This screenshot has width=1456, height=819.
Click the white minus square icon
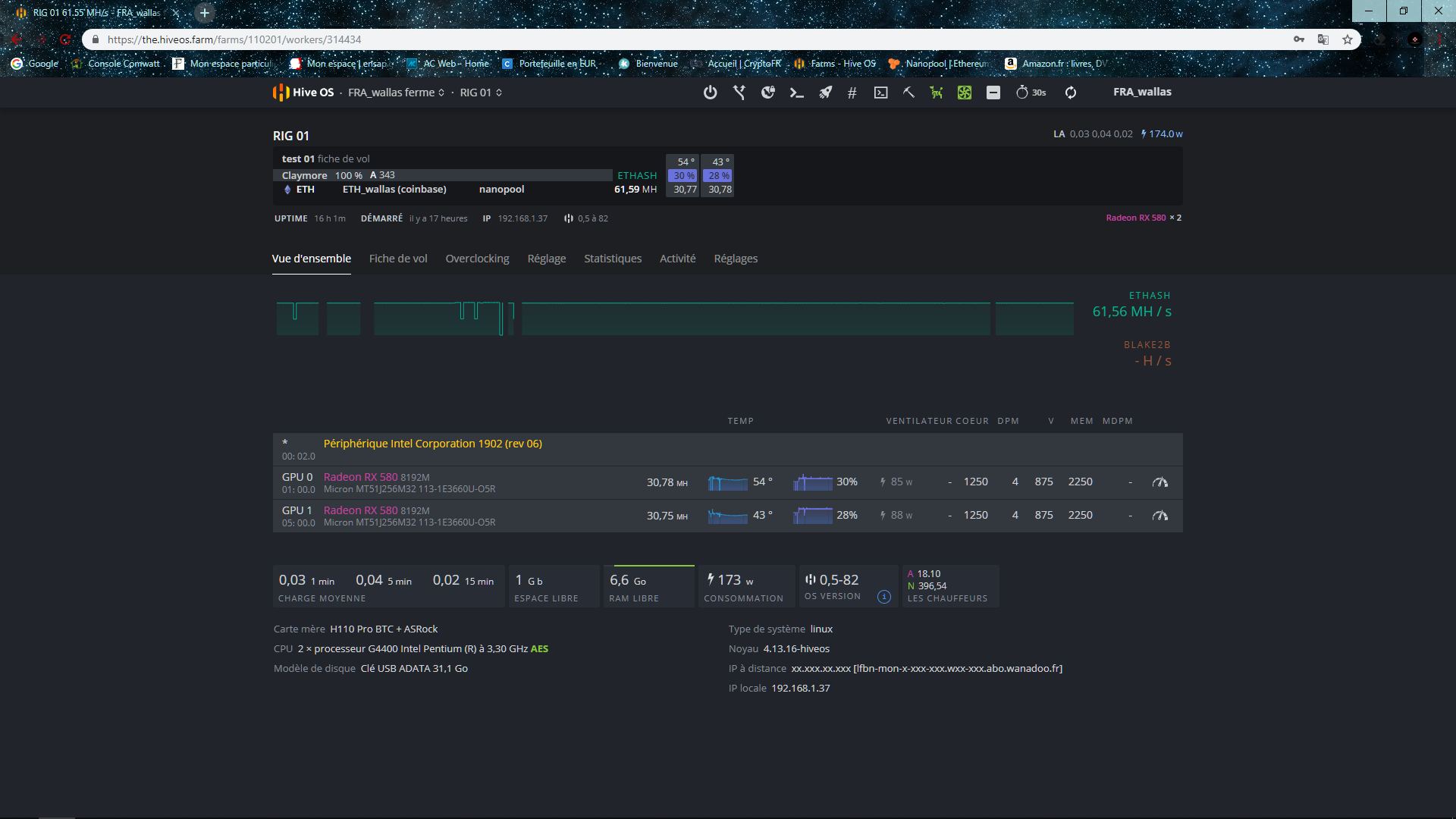pos(993,93)
